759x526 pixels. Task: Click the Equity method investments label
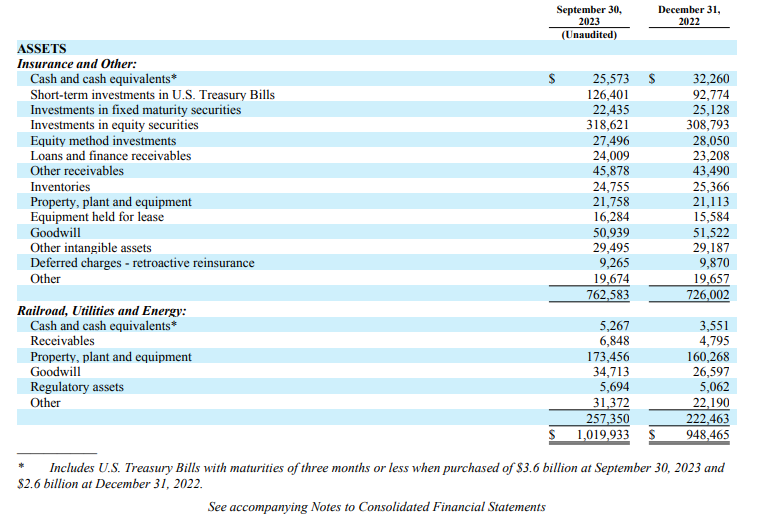click(97, 140)
